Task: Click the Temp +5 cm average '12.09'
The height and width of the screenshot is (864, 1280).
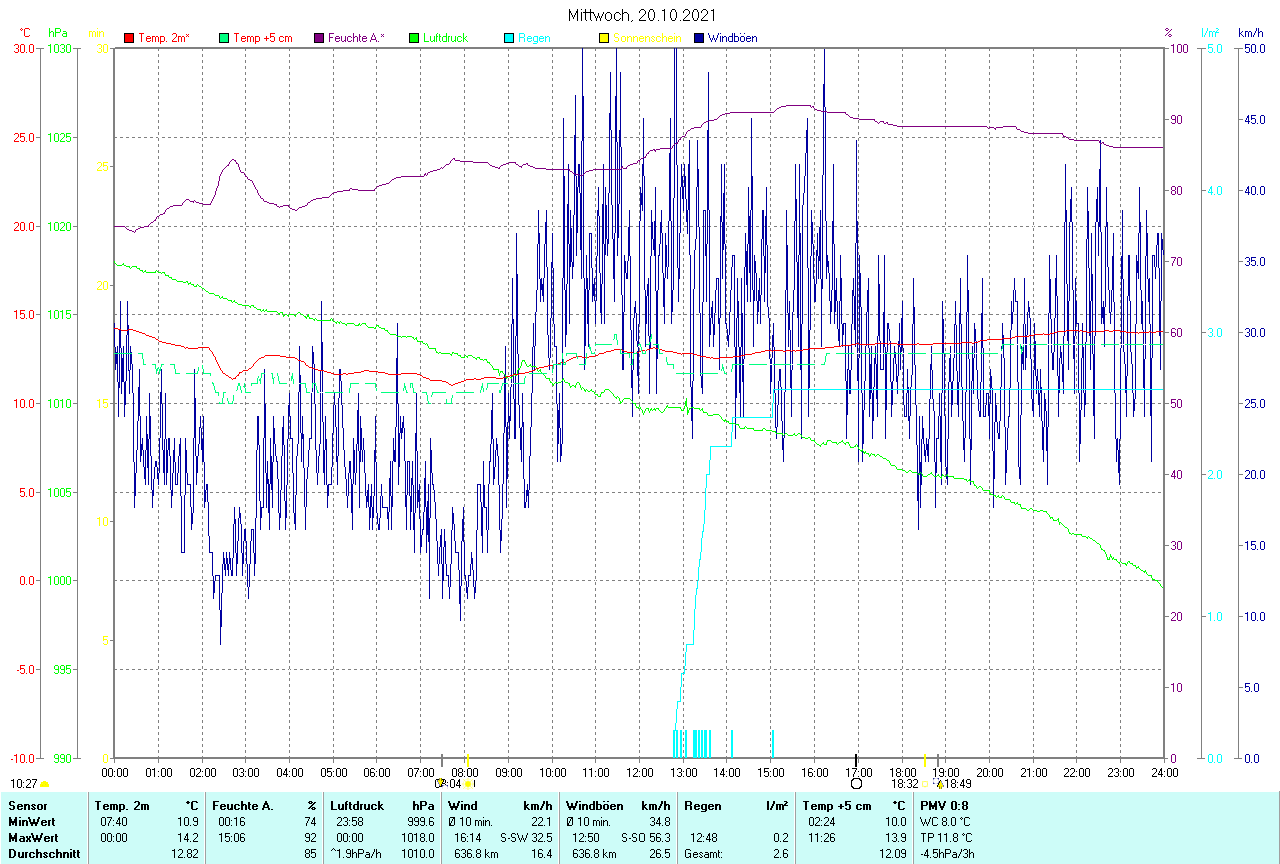Action: [x=892, y=854]
